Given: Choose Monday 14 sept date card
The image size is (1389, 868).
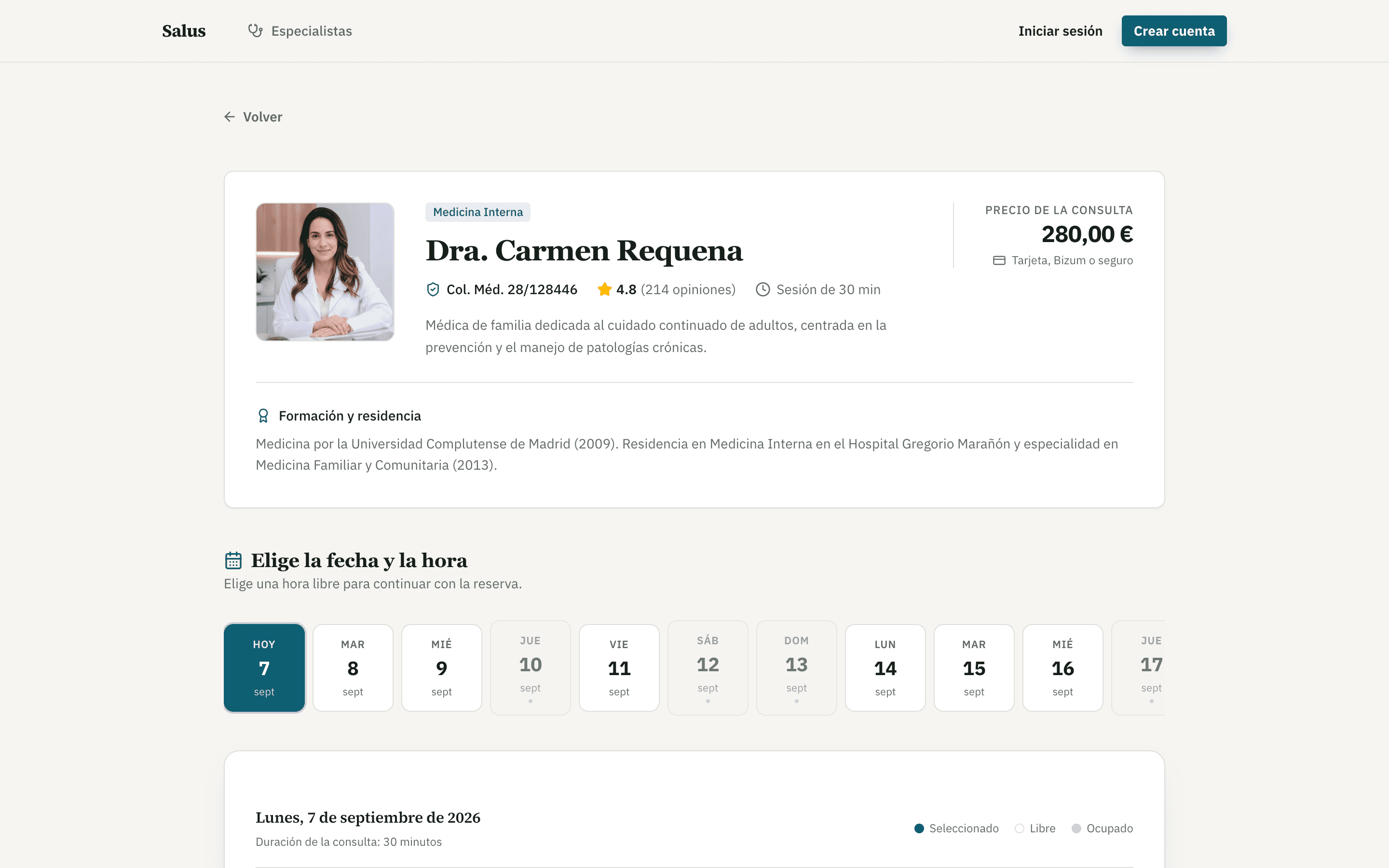Looking at the screenshot, I should click(x=885, y=668).
